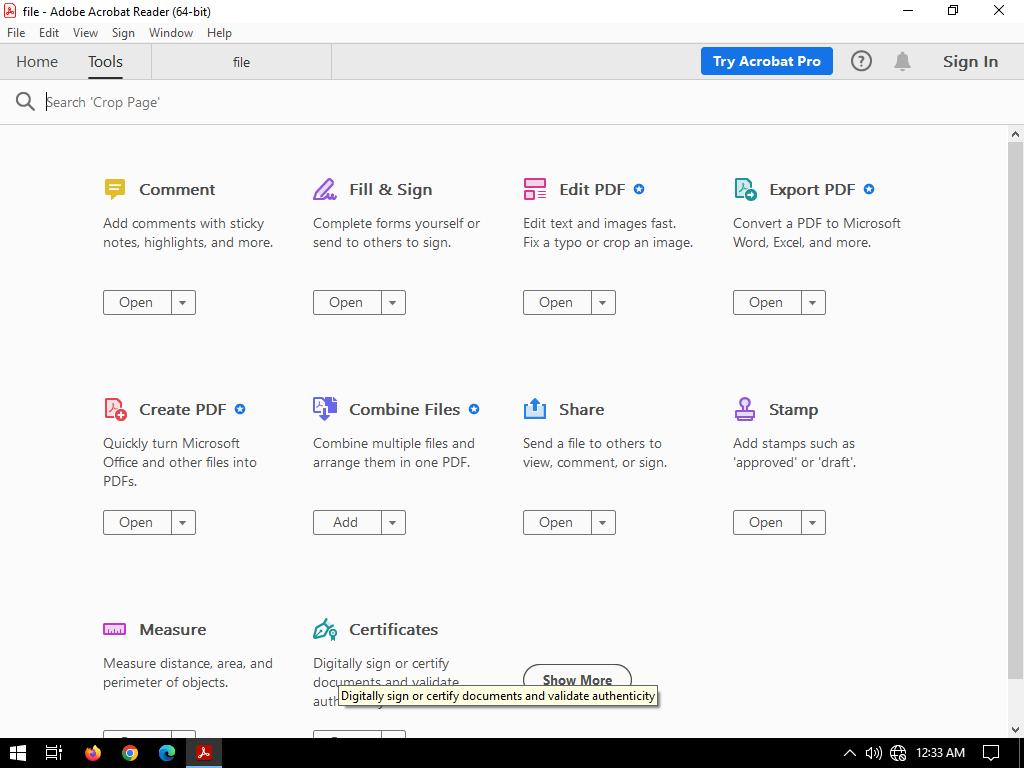Click the help question mark icon
The width and height of the screenshot is (1024, 768).
[x=861, y=61]
